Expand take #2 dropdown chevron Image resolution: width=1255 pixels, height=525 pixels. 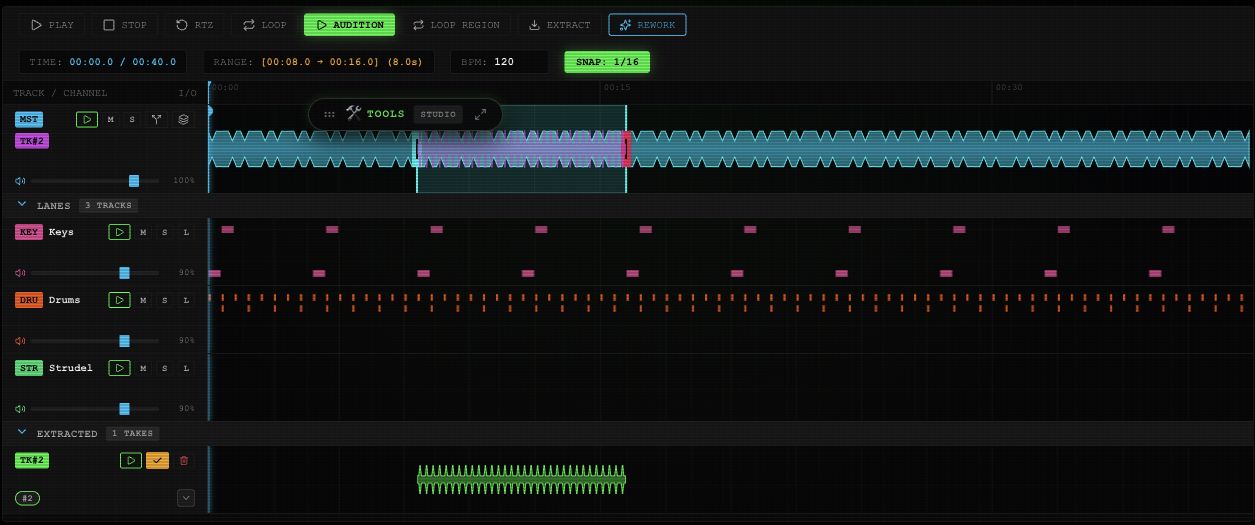click(x=185, y=497)
